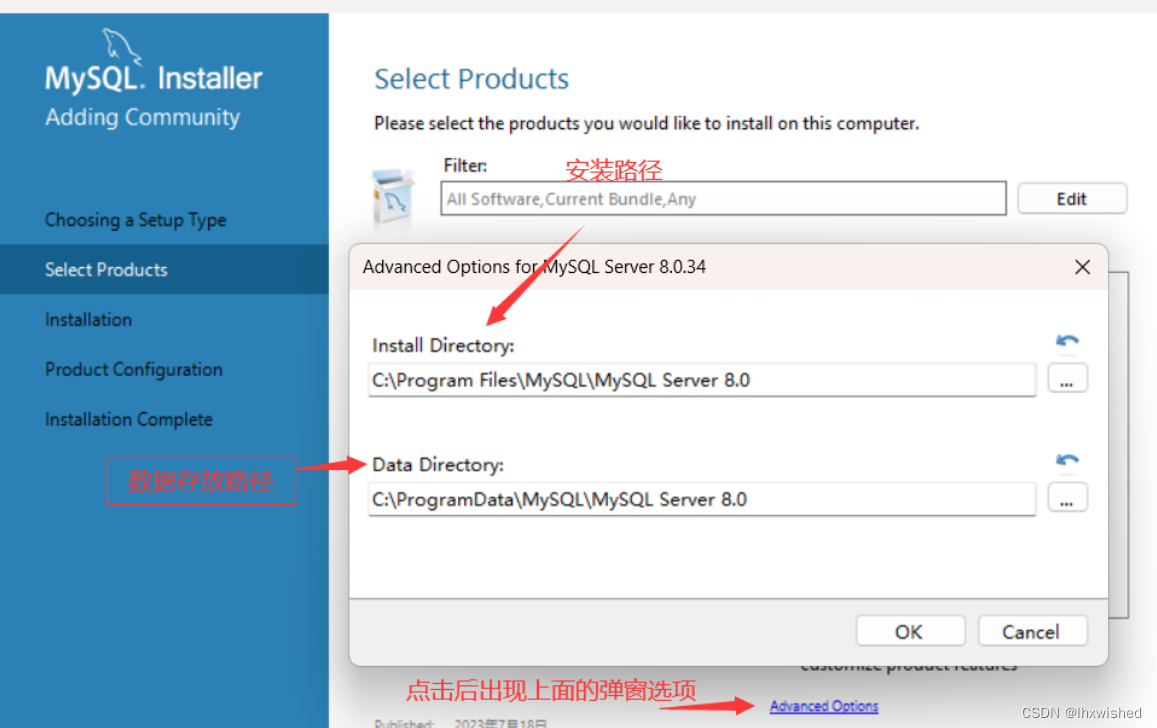This screenshot has width=1157, height=728.
Task: Click the software box icon beside Filter
Action: [393, 197]
